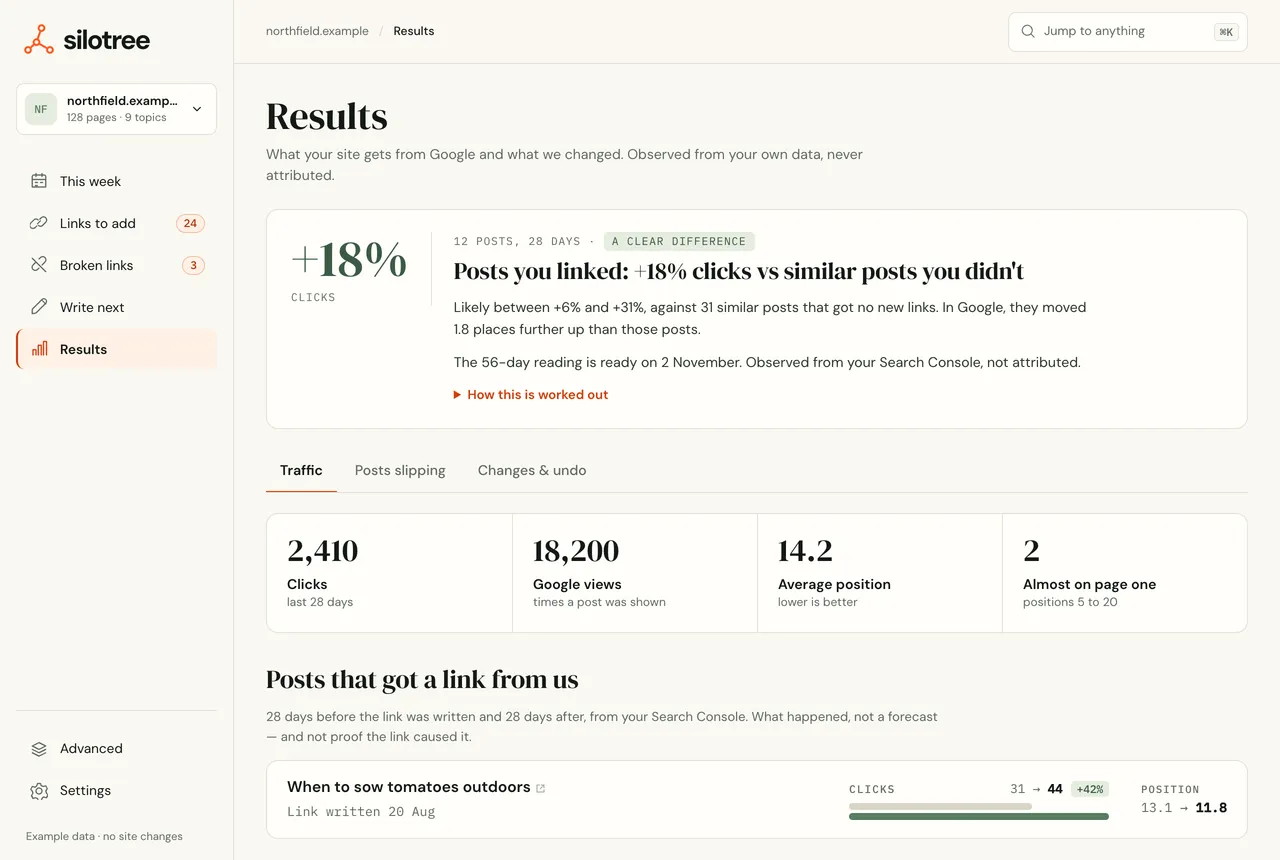The image size is (1280, 860).
Task: Click the position 13.1 → 11.8 value
Action: click(x=1184, y=807)
